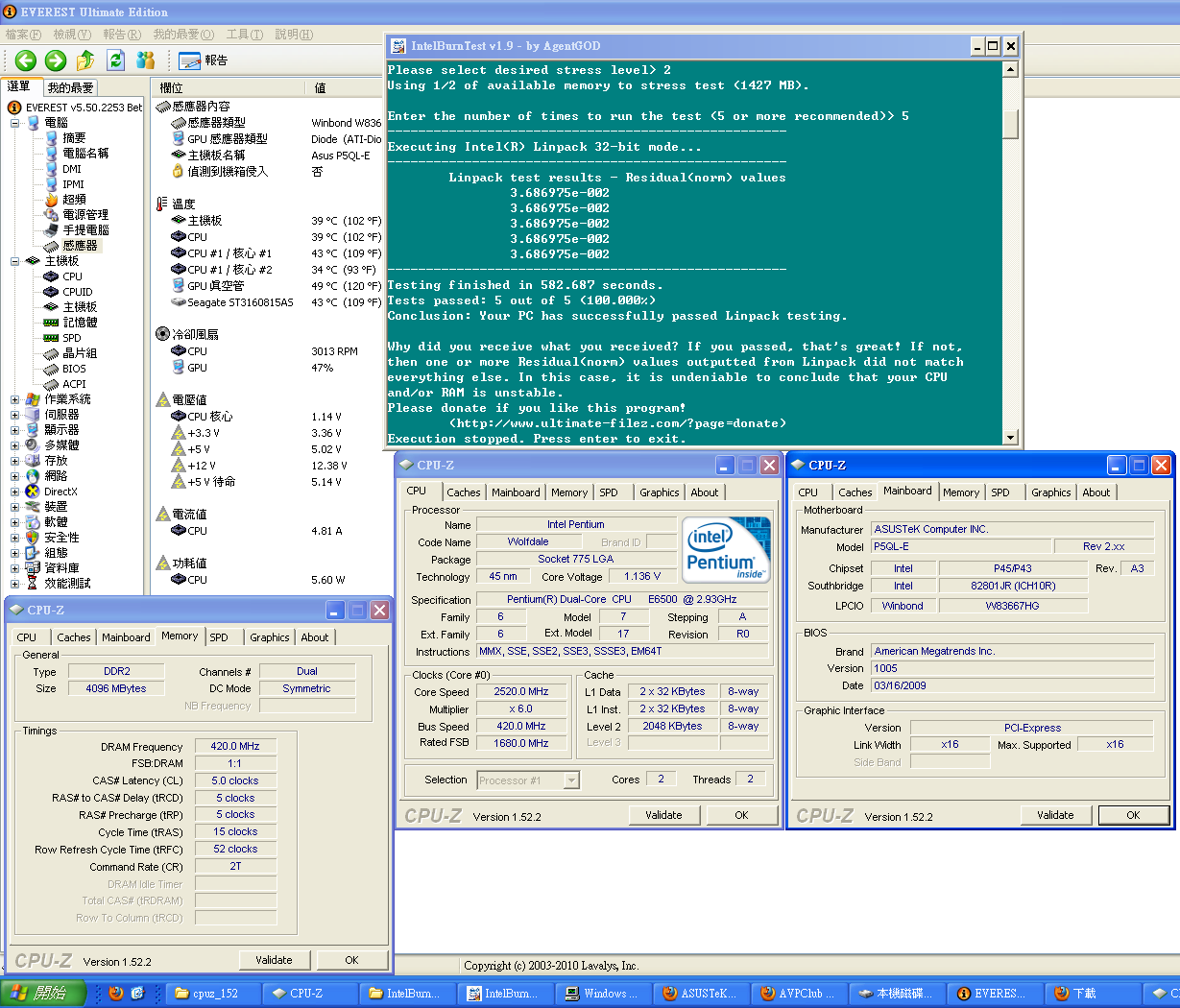The width and height of the screenshot is (1180, 1008).
Task: Open the cpuz_152 folder taskbar button
Action: [x=214, y=994]
